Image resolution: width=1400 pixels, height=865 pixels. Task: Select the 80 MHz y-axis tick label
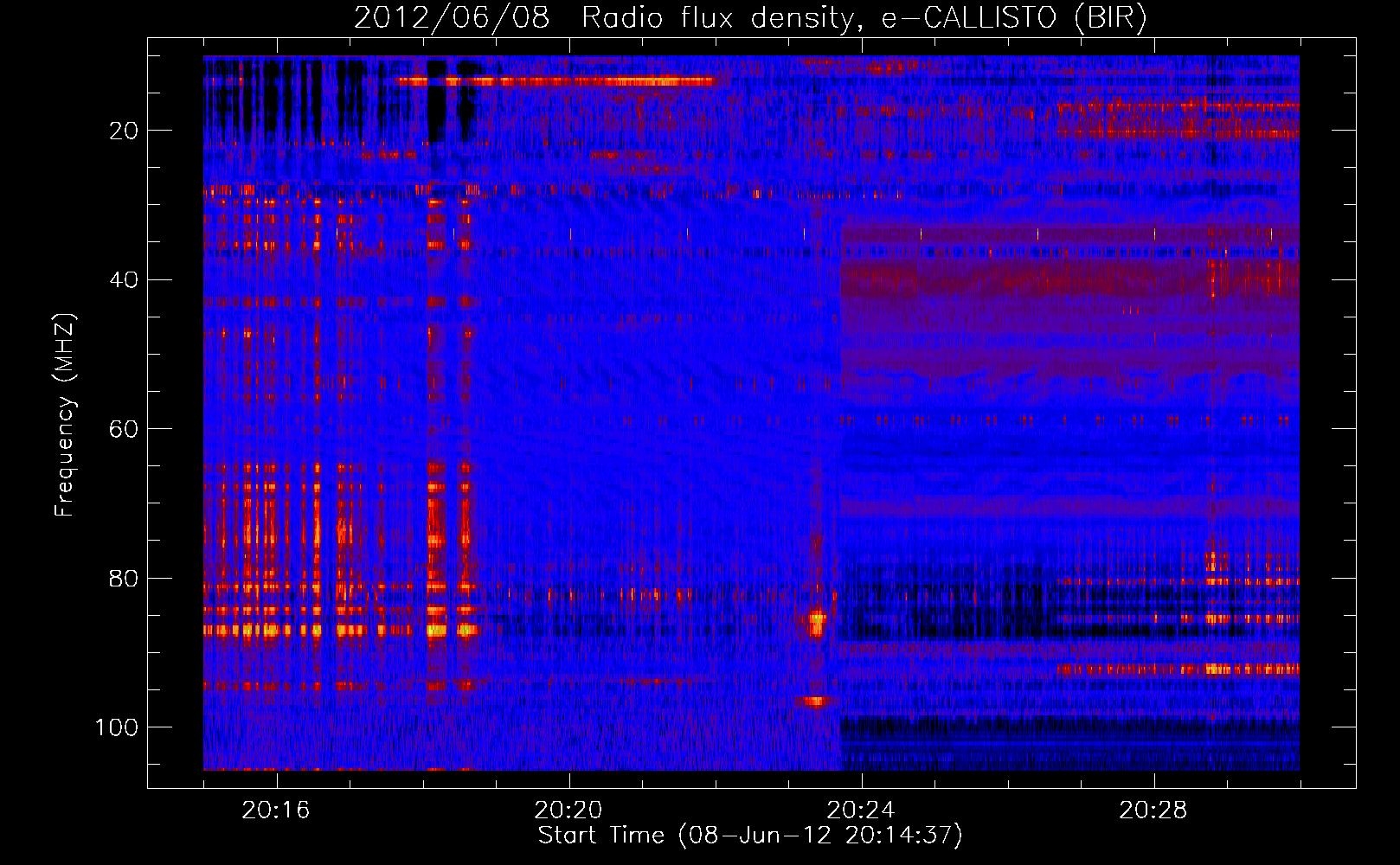124,578
